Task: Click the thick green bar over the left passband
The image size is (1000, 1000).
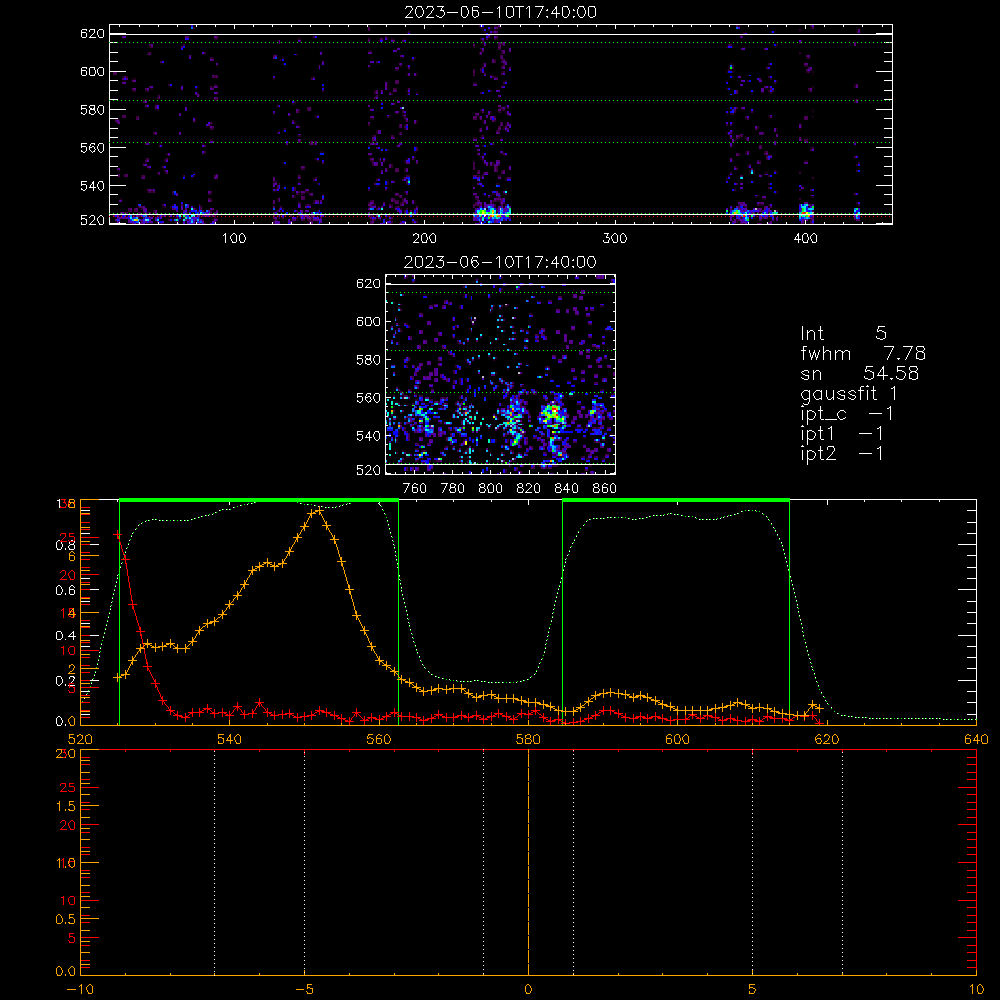Action: [x=259, y=501]
